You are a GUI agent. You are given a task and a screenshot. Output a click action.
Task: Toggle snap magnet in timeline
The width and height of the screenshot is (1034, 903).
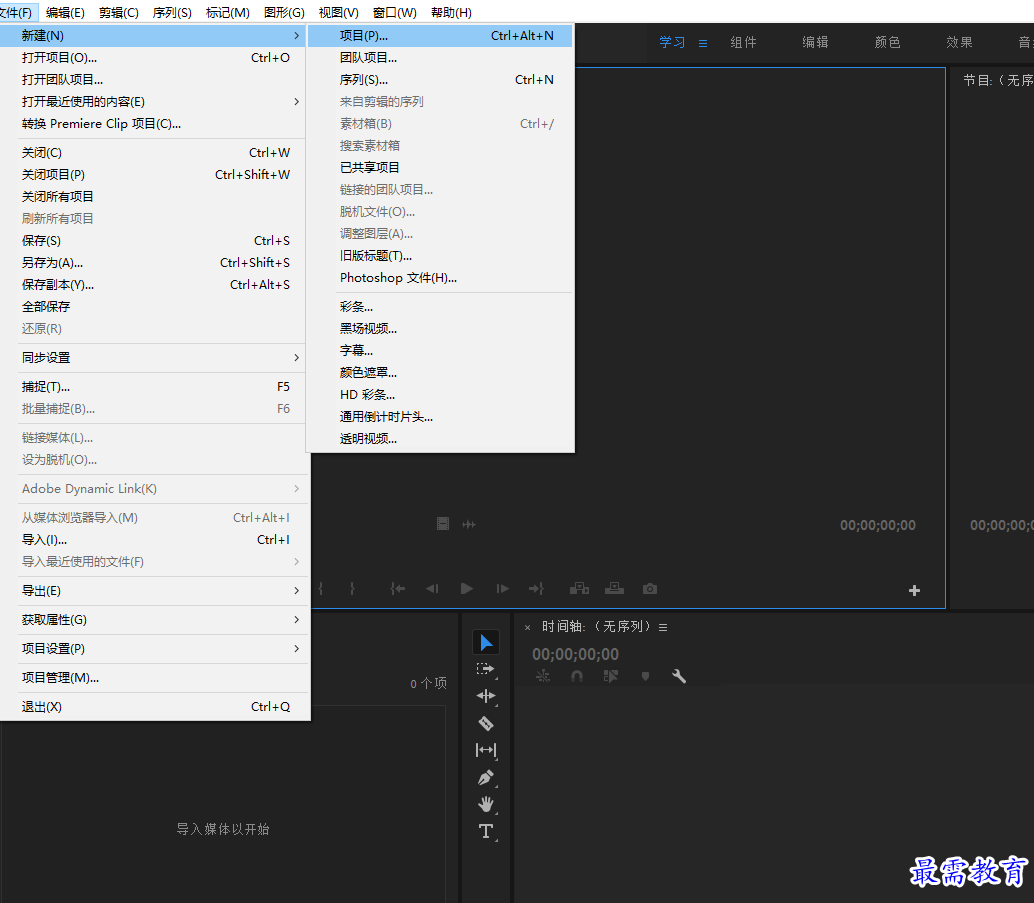(x=577, y=676)
